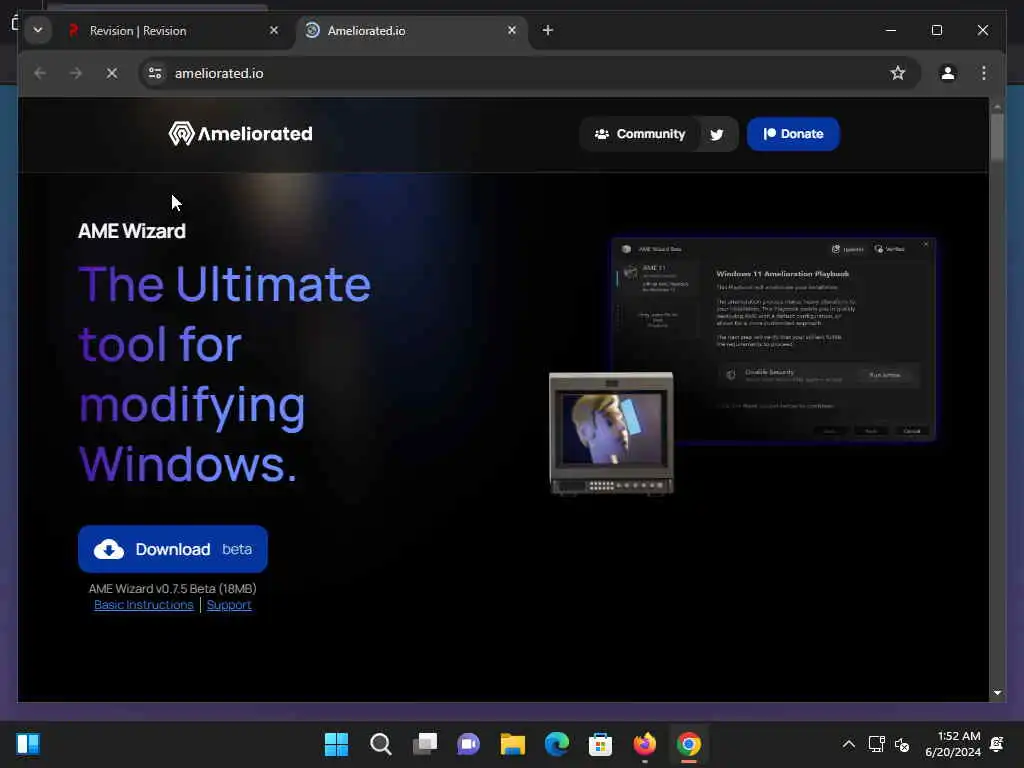Open the Twitter bird icon
This screenshot has width=1024, height=768.
[x=717, y=135]
